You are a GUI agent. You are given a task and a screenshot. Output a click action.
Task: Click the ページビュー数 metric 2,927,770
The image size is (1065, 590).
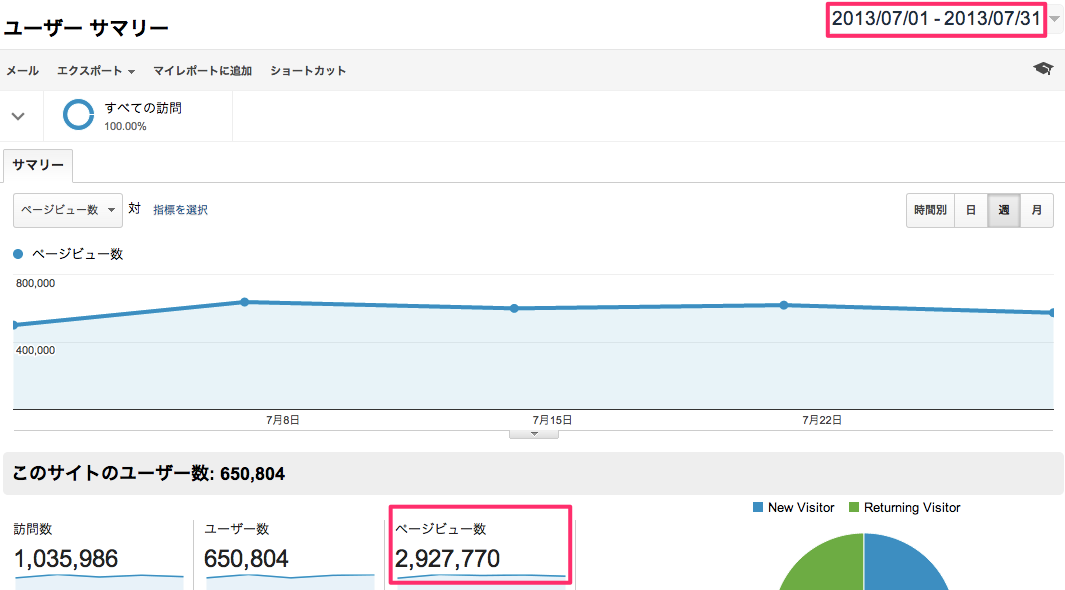coord(448,559)
